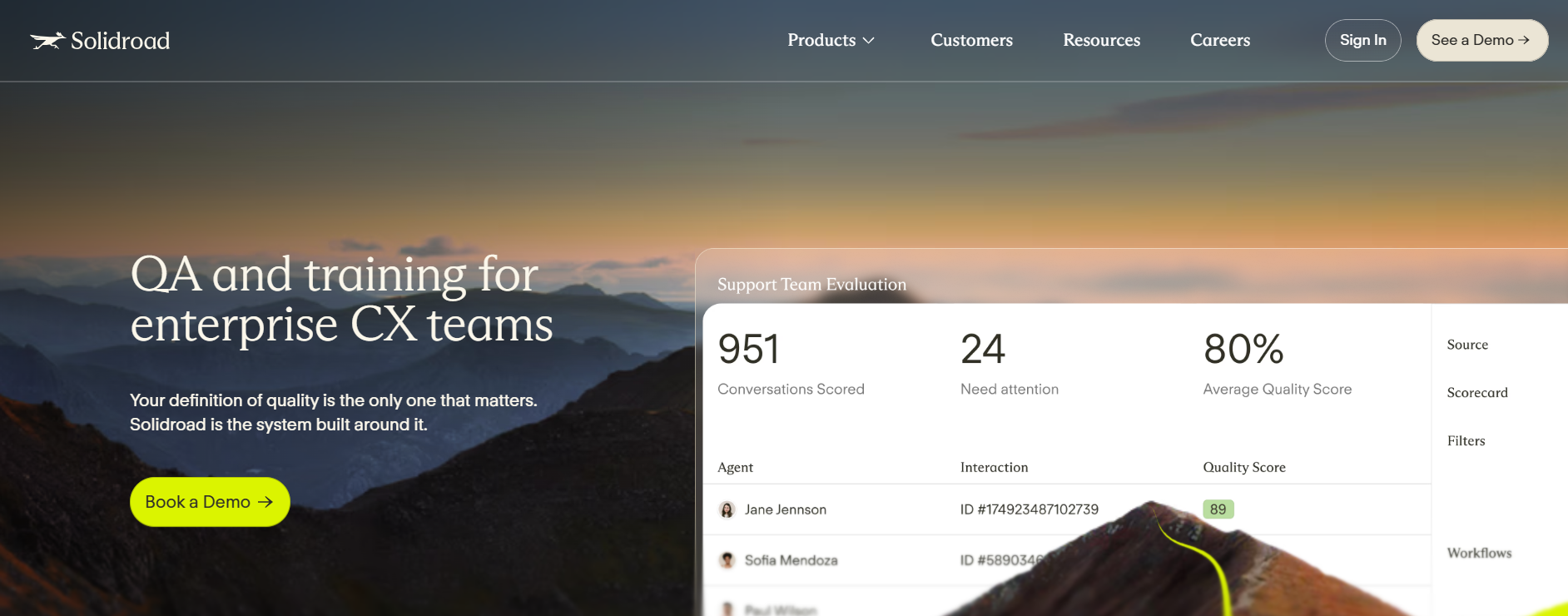1568x616 pixels.
Task: Click the 951 Conversations Scored stat
Action: pyautogui.click(x=791, y=364)
